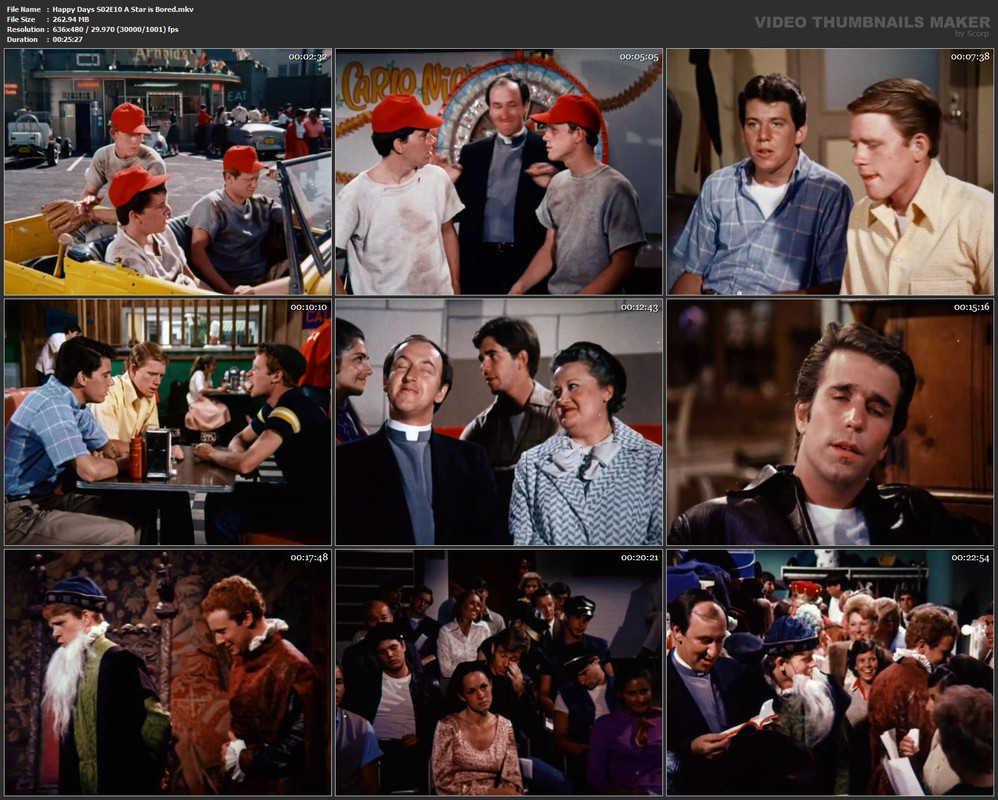Screen dimensions: 998x800
Task: Select the thumbnail stamped 00:05:05
Action: tap(499, 172)
